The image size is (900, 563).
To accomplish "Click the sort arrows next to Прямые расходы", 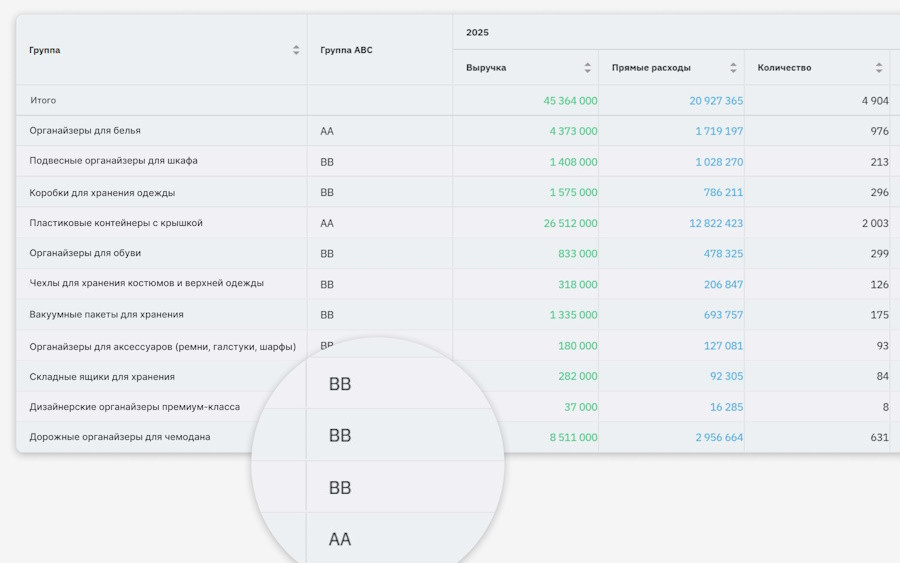I will (733, 68).
